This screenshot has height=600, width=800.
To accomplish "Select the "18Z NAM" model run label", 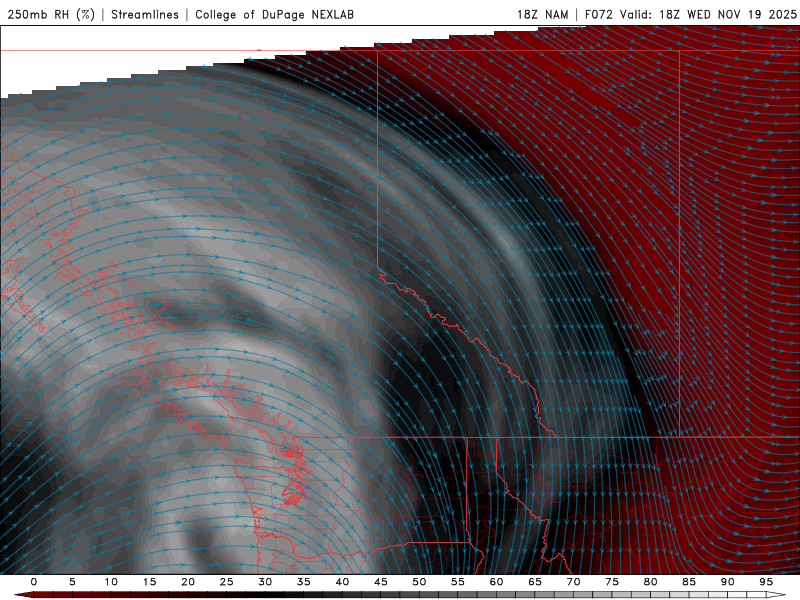I will 543,14.
